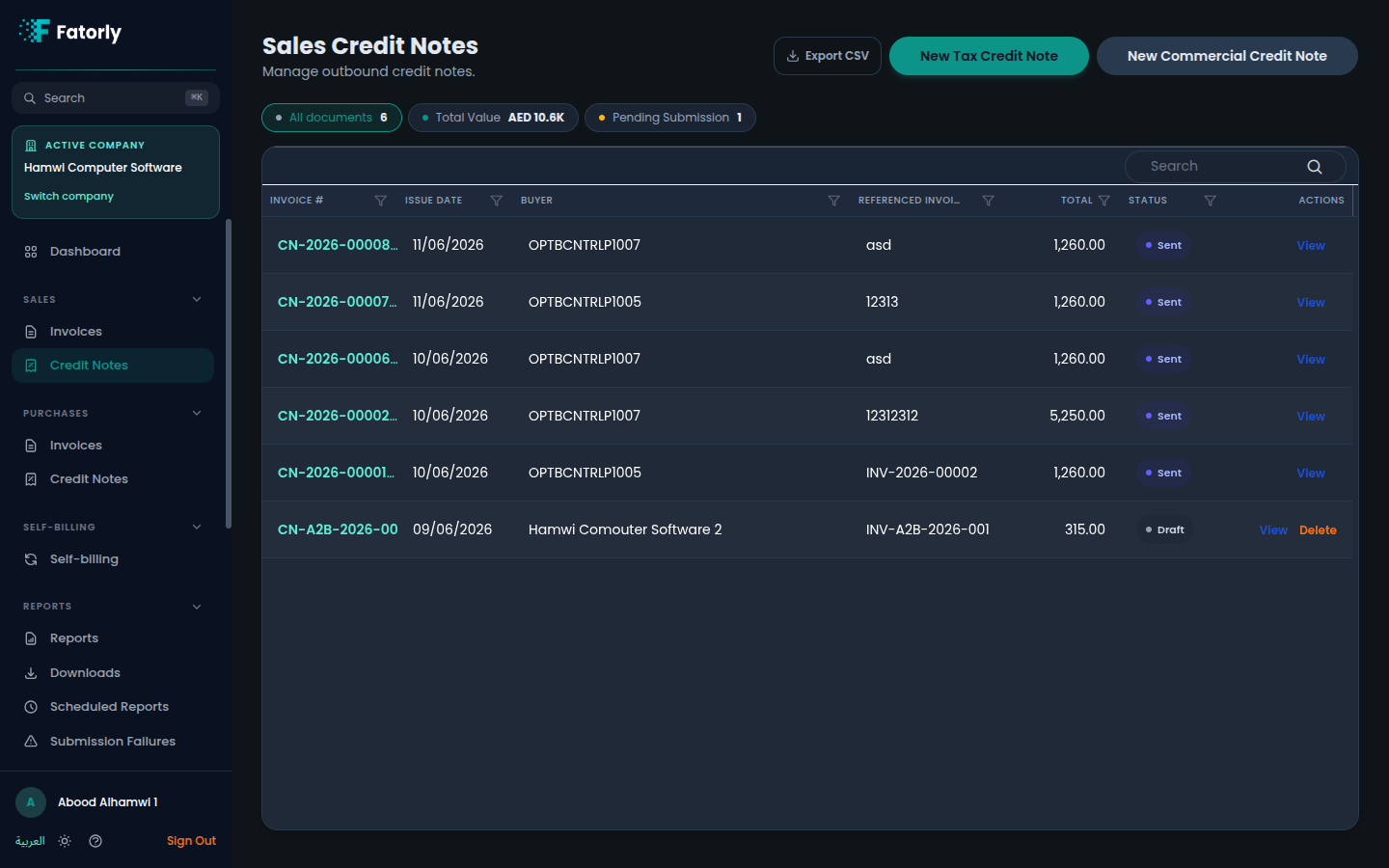
Task: Delete the draft CN-A2B-2026 credit note
Action: click(x=1318, y=530)
